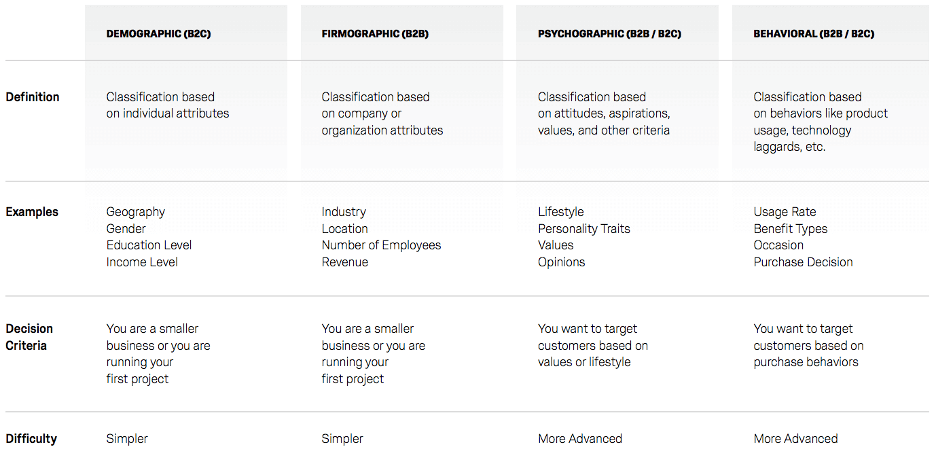Select 'Lifestyle' in the Psychographic column
This screenshot has width=936, height=464.
561,212
